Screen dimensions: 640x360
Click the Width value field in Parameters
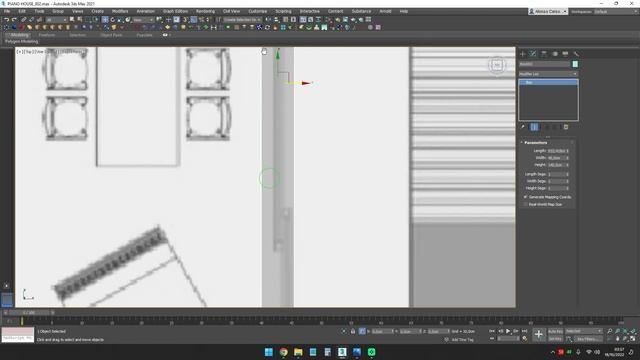click(x=556, y=158)
